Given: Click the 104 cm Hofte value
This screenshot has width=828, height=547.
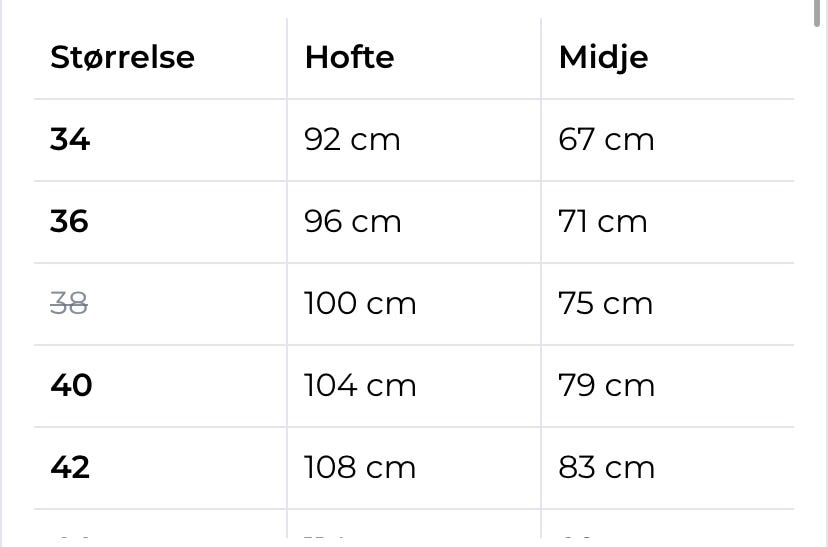Looking at the screenshot, I should (x=360, y=385).
